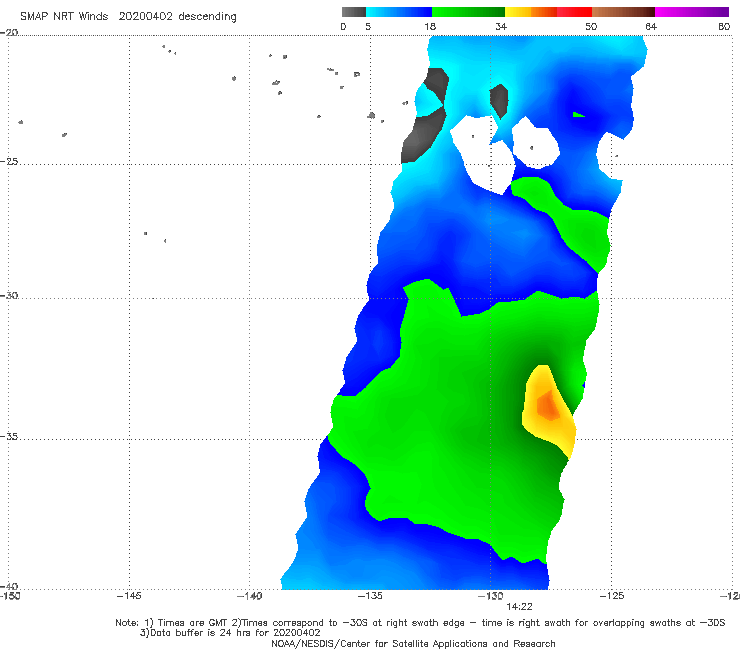Click the orange peak wind area on the map

(x=548, y=405)
